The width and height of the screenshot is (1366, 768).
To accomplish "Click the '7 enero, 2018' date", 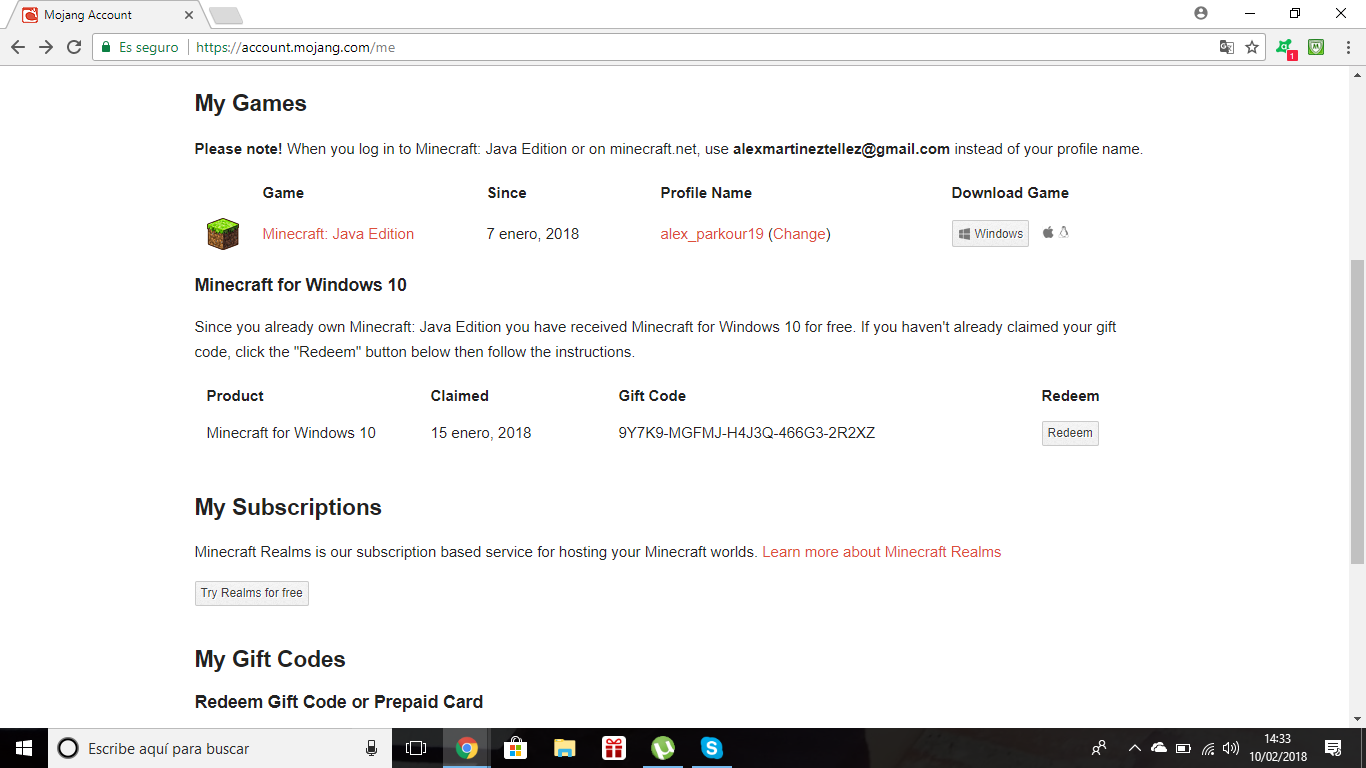I will [x=533, y=234].
